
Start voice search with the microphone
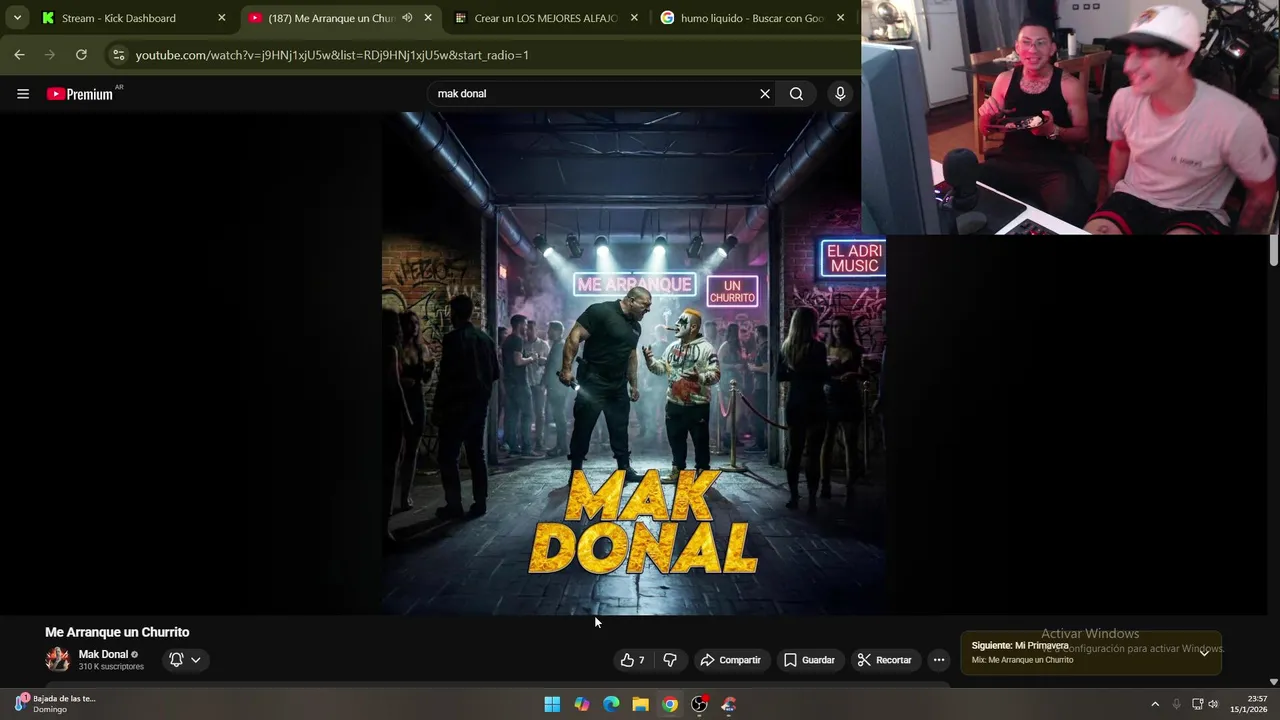pos(840,94)
